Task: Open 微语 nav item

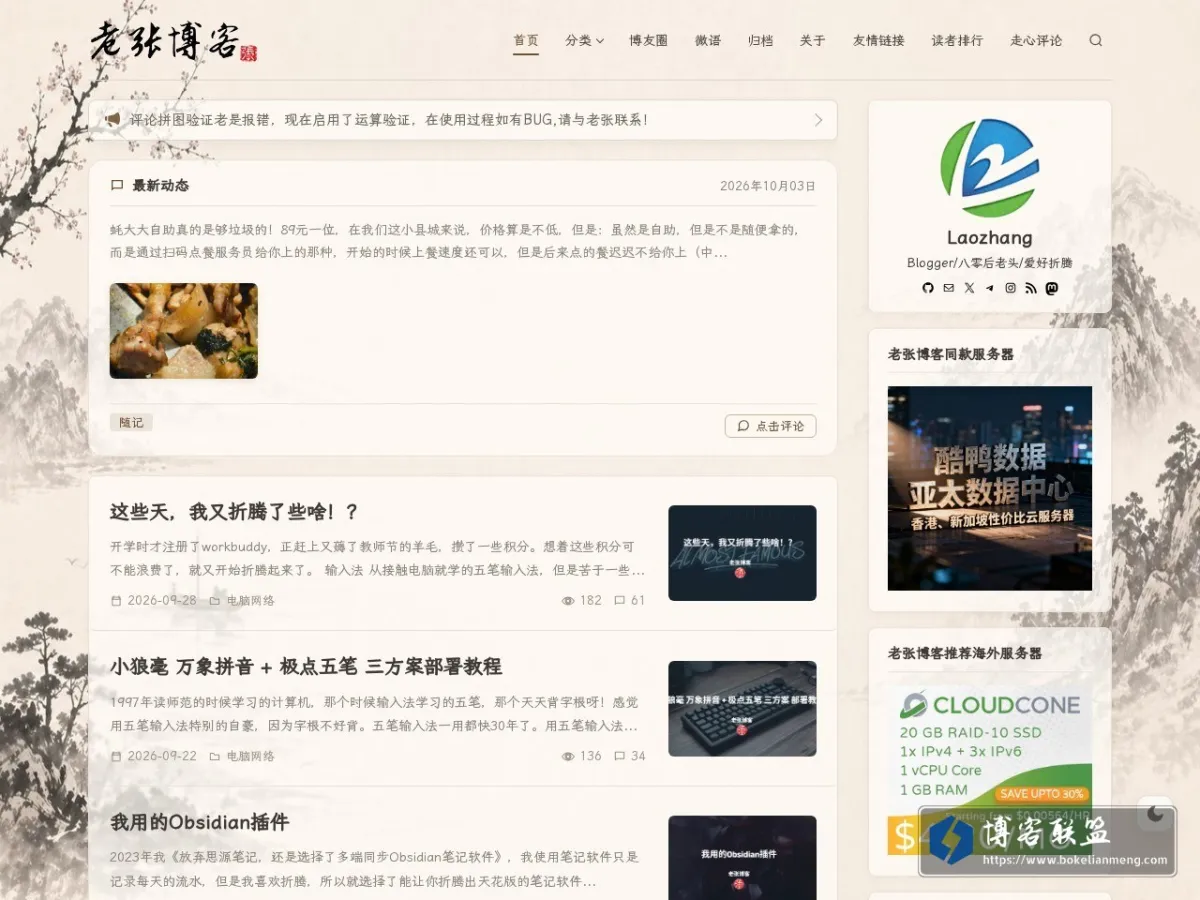Action: point(708,41)
